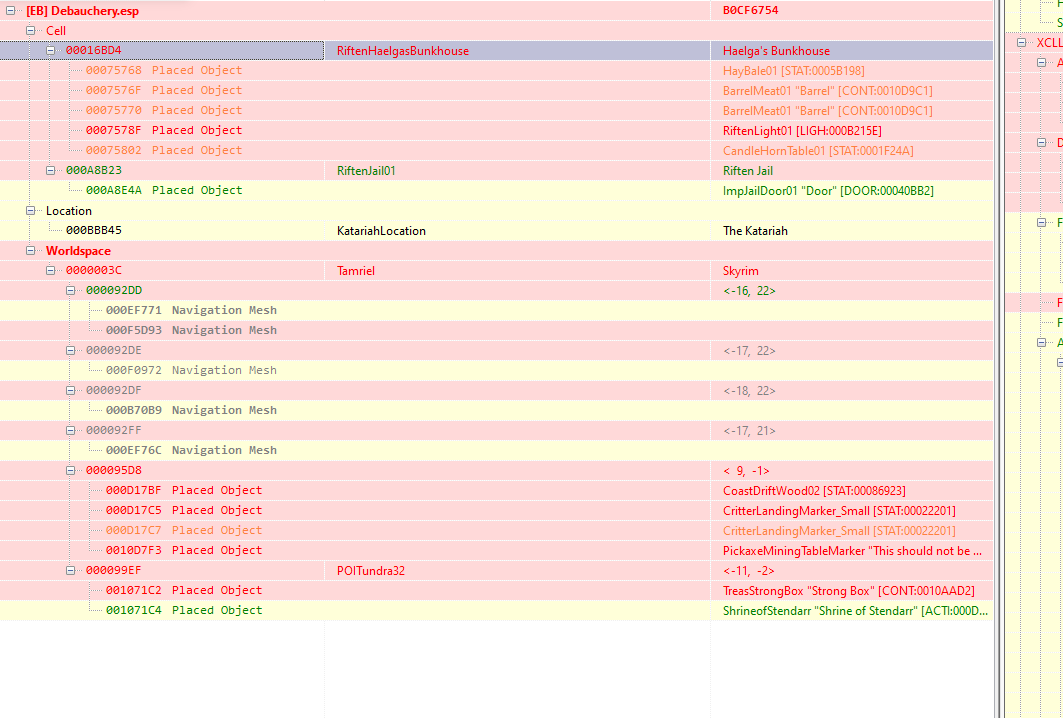The width and height of the screenshot is (1063, 718).
Task: Select the 000D17C5 CritterLandingMarker_Small row
Action: point(496,511)
